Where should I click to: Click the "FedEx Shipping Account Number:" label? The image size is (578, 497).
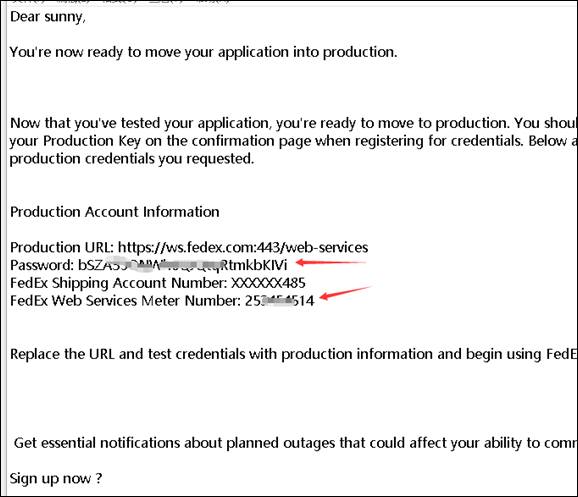click(x=119, y=283)
